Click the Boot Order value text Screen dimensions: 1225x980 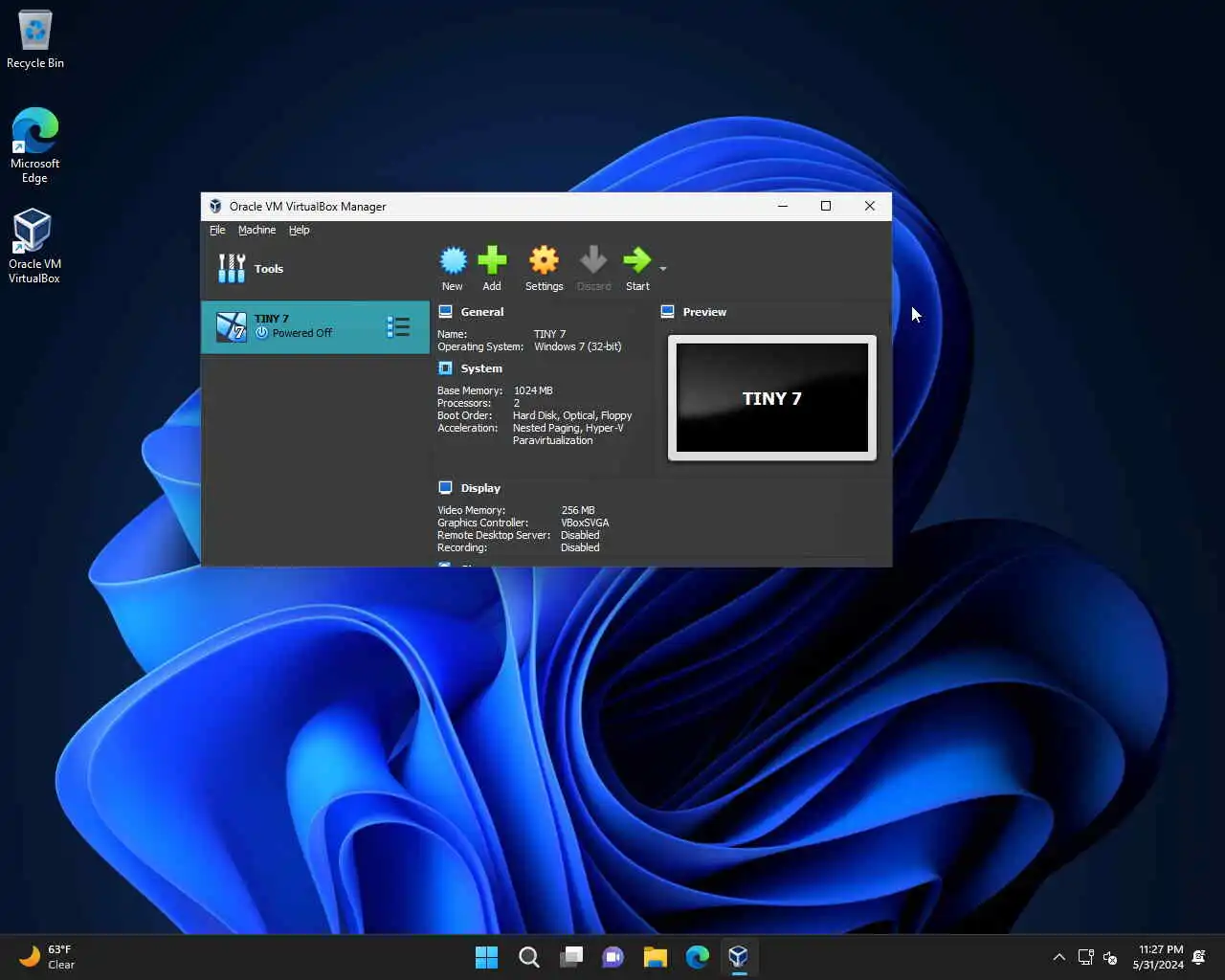572,415
